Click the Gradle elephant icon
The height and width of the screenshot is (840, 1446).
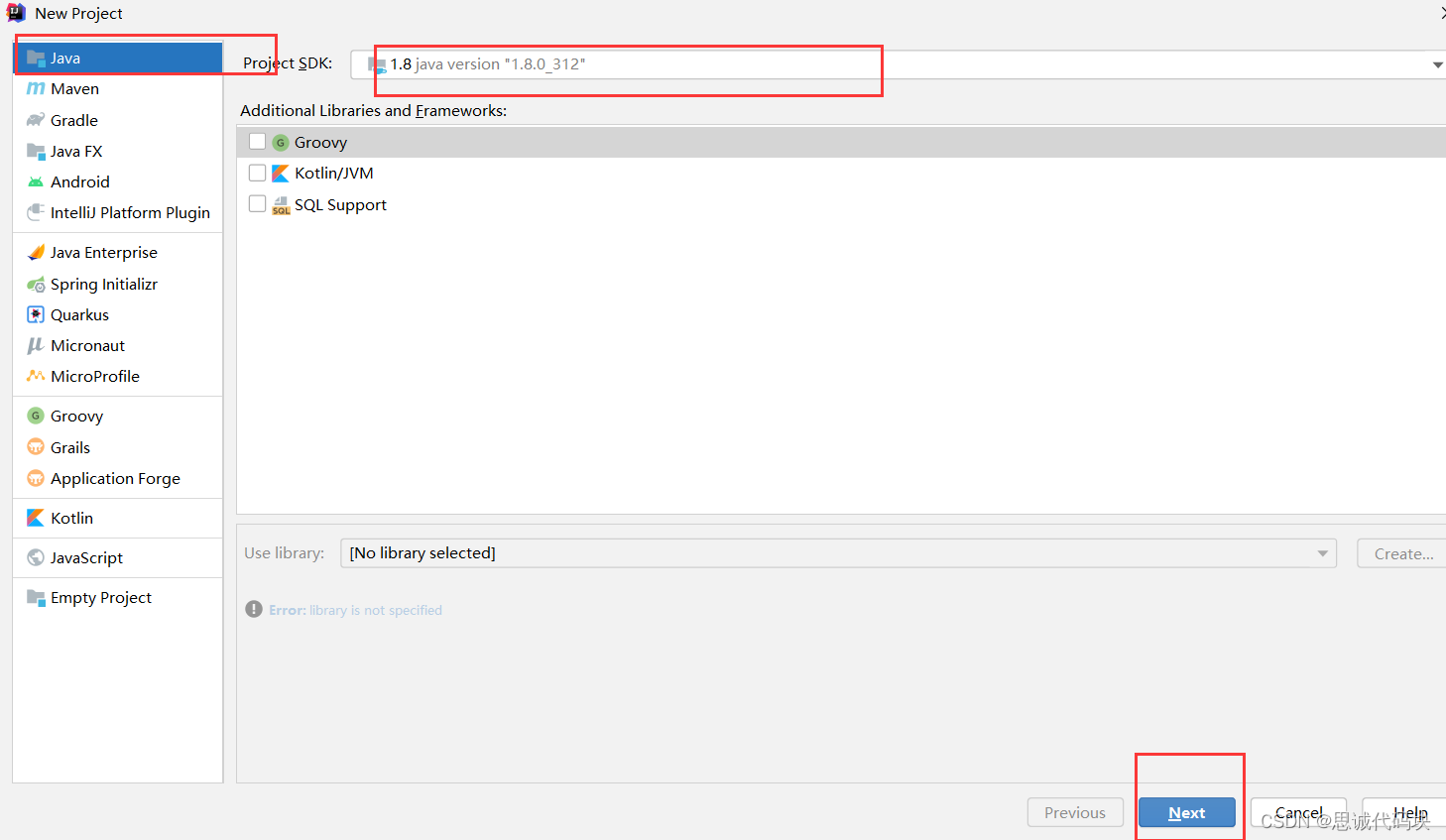click(36, 120)
